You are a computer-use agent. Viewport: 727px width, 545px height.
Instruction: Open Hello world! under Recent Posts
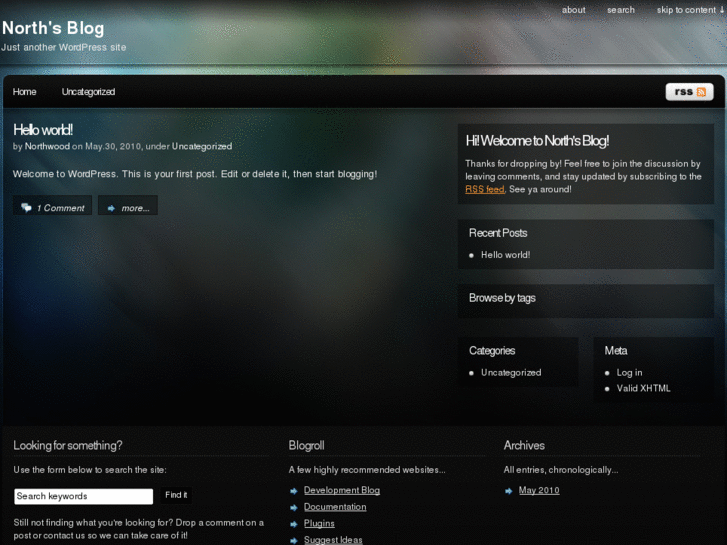(505, 255)
